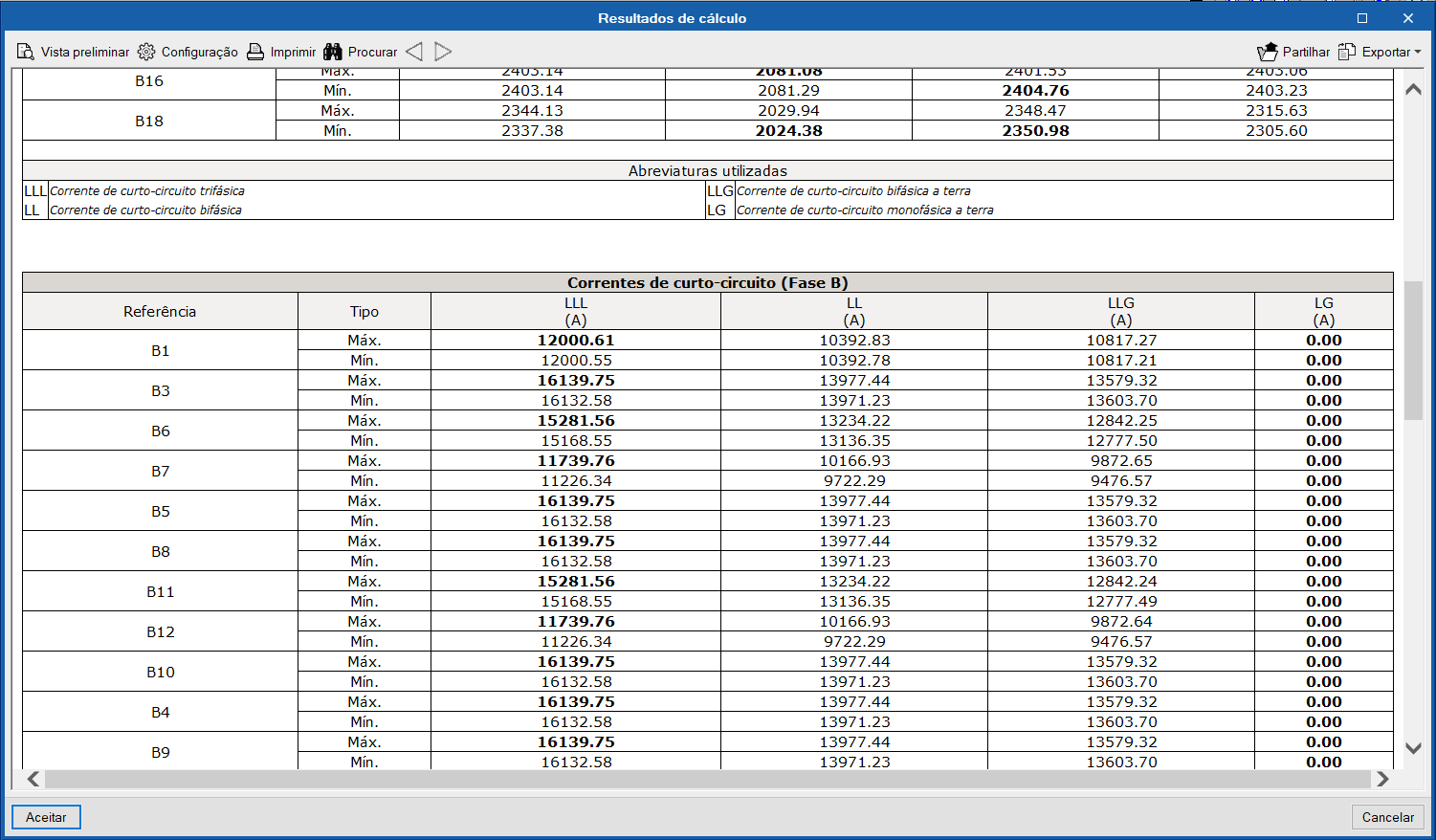The height and width of the screenshot is (840, 1436).
Task: Click the value 2344.13
Action: click(532, 111)
